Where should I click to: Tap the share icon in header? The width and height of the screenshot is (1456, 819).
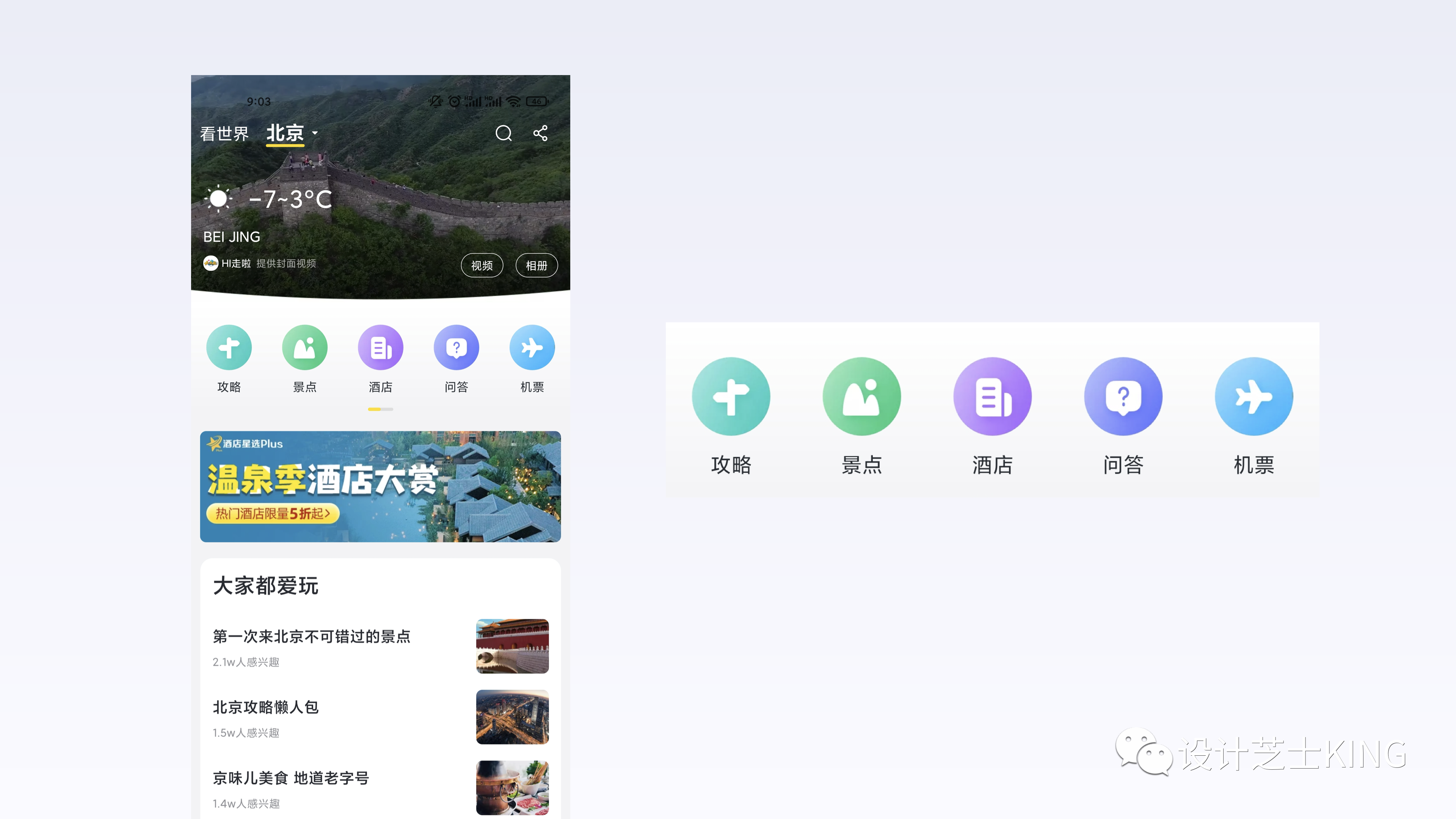[540, 133]
